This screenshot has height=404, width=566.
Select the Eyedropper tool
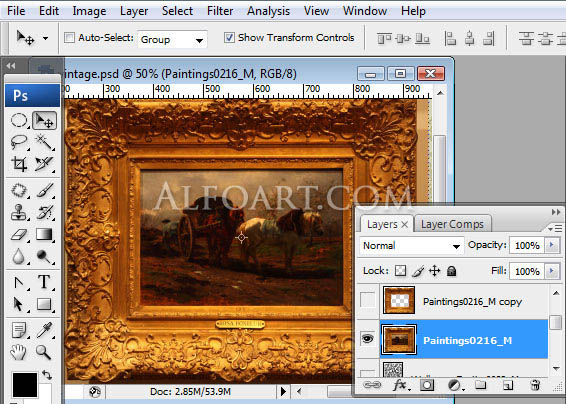44,330
